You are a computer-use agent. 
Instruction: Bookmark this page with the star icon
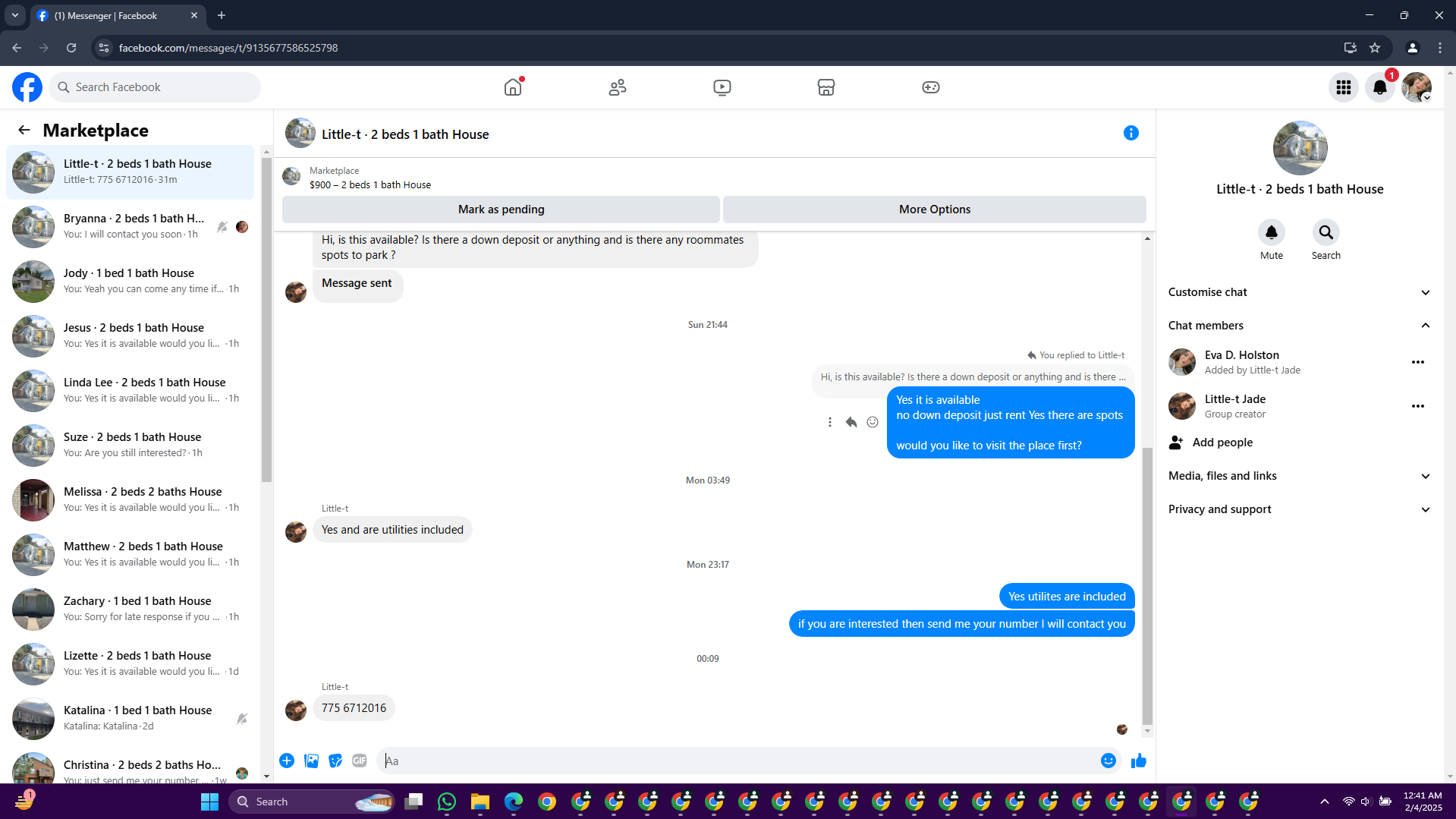(1375, 48)
